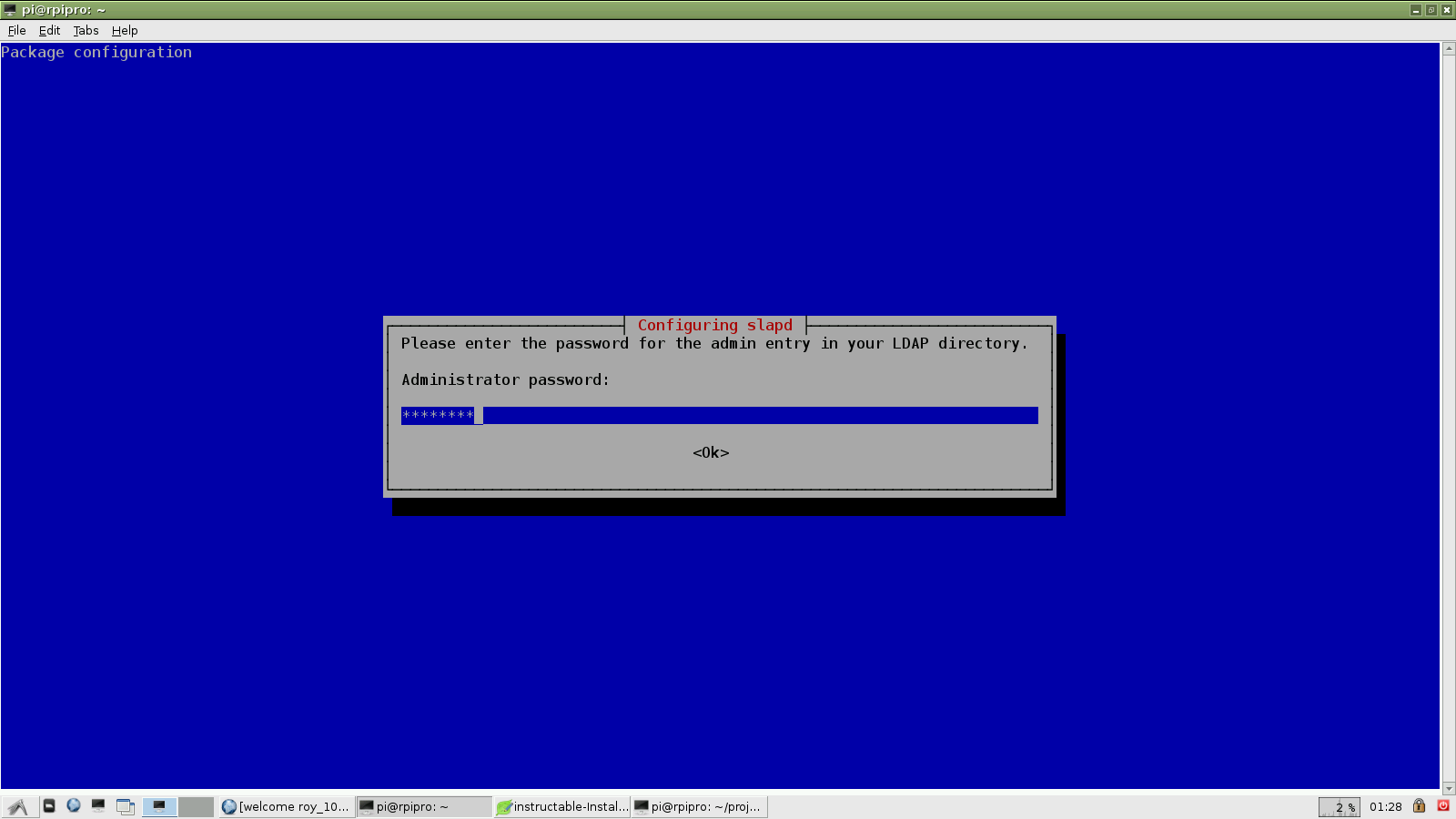Viewport: 1456px width, 819px height.
Task: Open the Tabs menu
Action: point(86,30)
